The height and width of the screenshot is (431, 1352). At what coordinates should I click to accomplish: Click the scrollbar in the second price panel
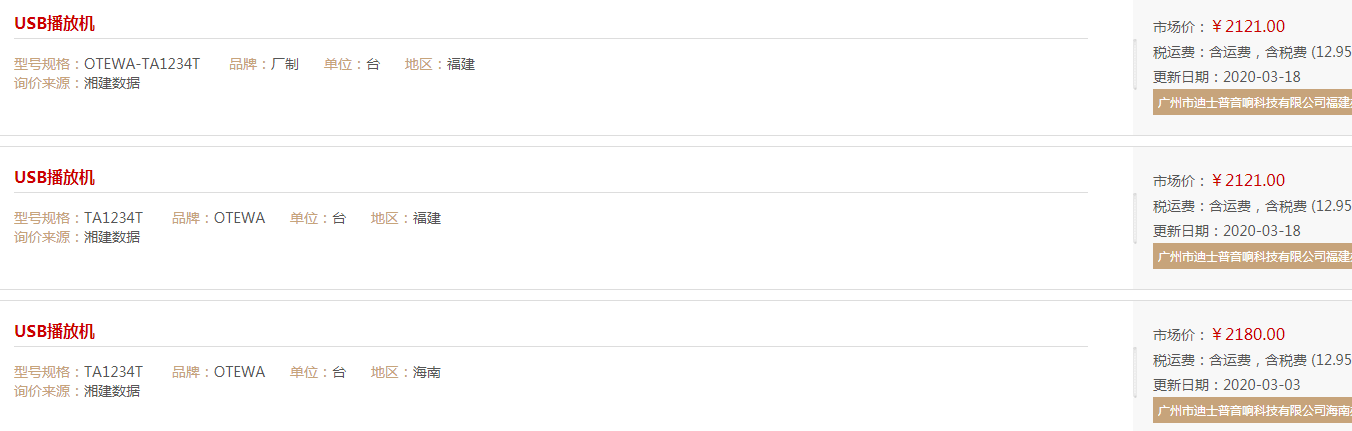(1135, 218)
